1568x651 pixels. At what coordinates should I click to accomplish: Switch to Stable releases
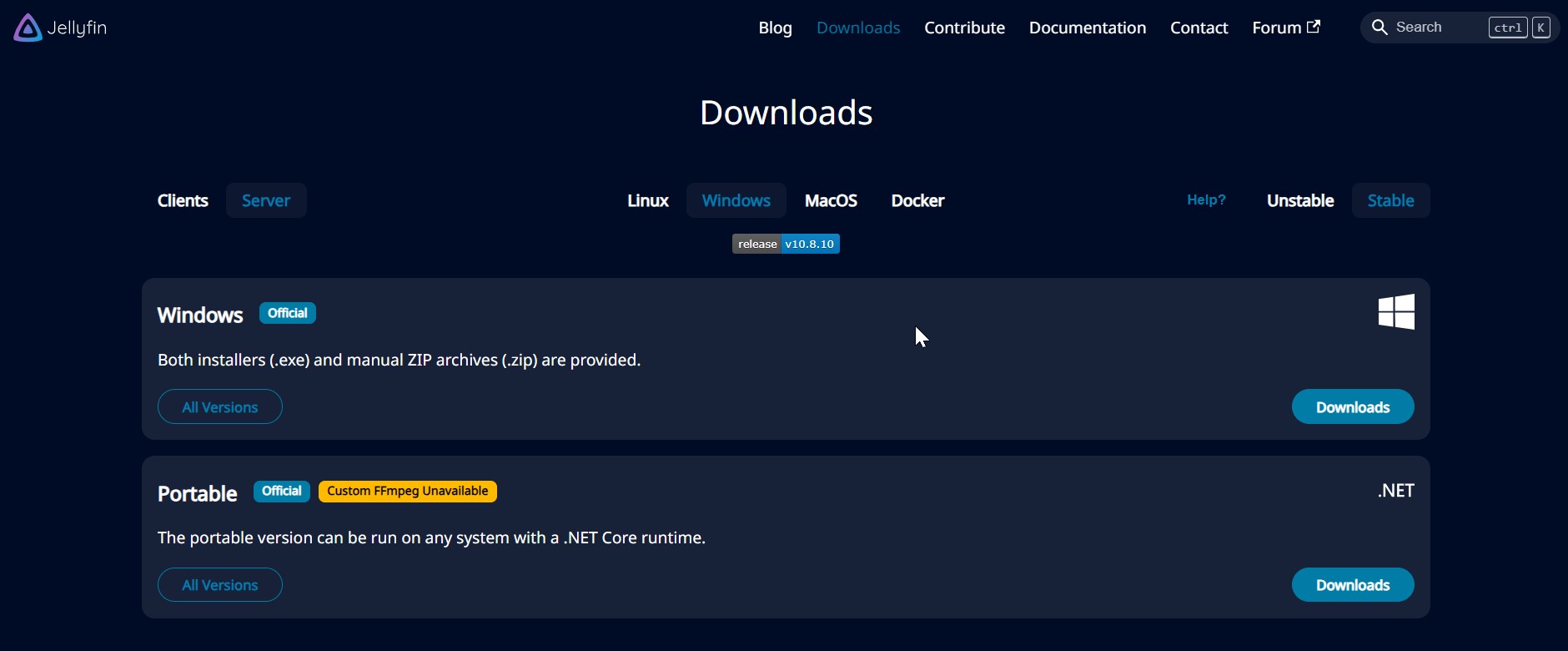click(x=1390, y=200)
